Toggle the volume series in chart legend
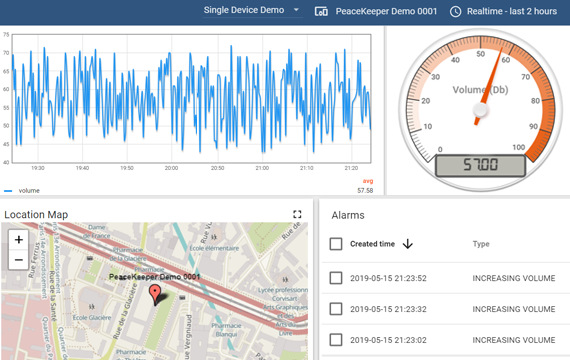The image size is (570, 360). coord(22,191)
